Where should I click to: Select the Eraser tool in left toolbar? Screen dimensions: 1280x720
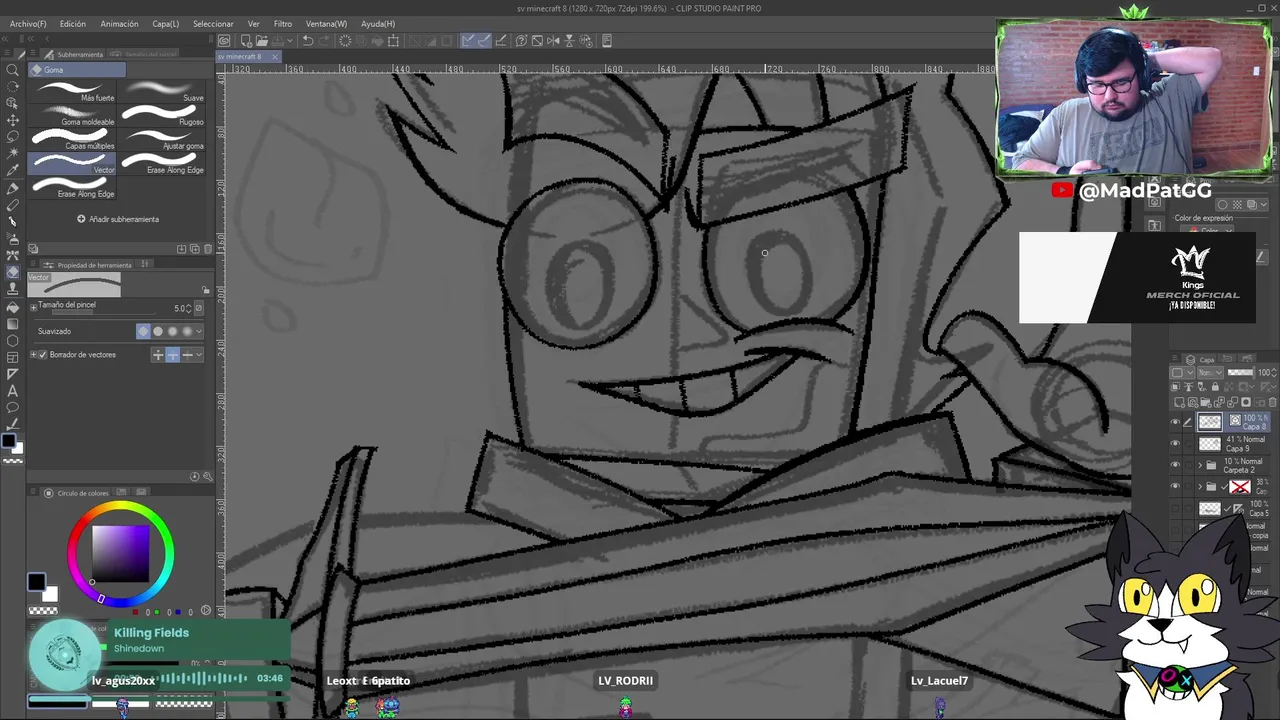click(x=13, y=272)
